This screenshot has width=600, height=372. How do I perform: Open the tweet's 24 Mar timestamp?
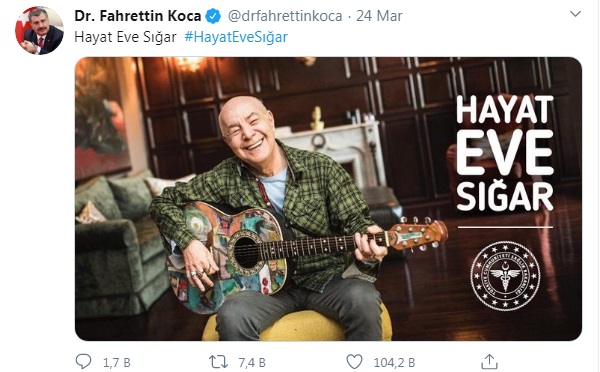(379, 16)
